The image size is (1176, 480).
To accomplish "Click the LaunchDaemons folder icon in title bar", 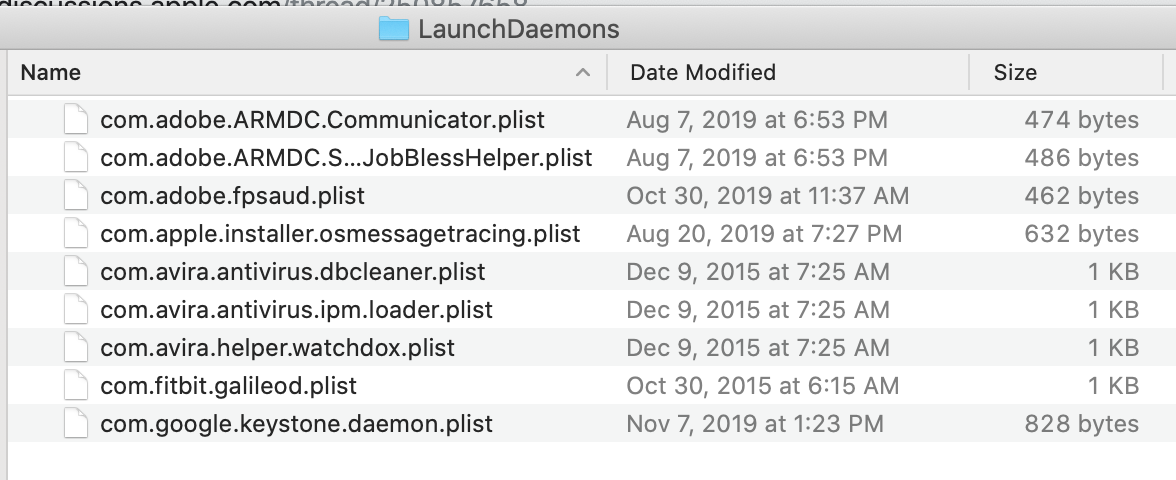I will 394,29.
